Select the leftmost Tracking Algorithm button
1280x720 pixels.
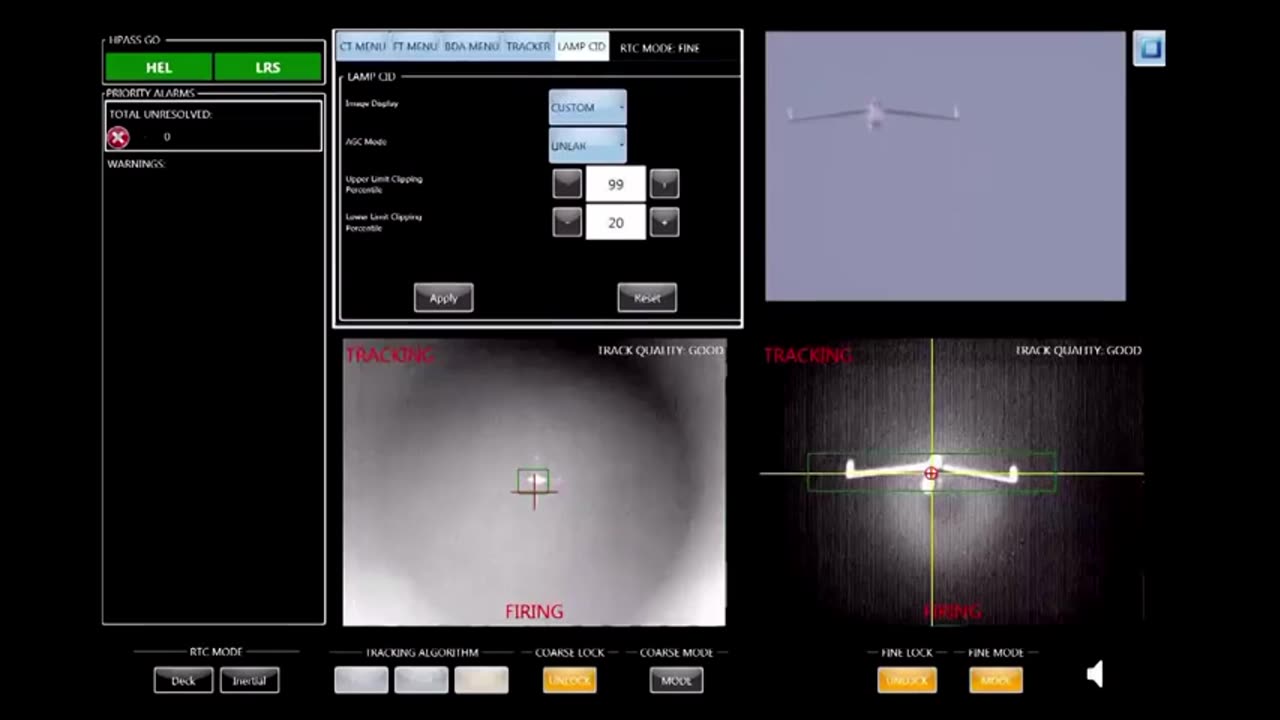click(x=361, y=680)
